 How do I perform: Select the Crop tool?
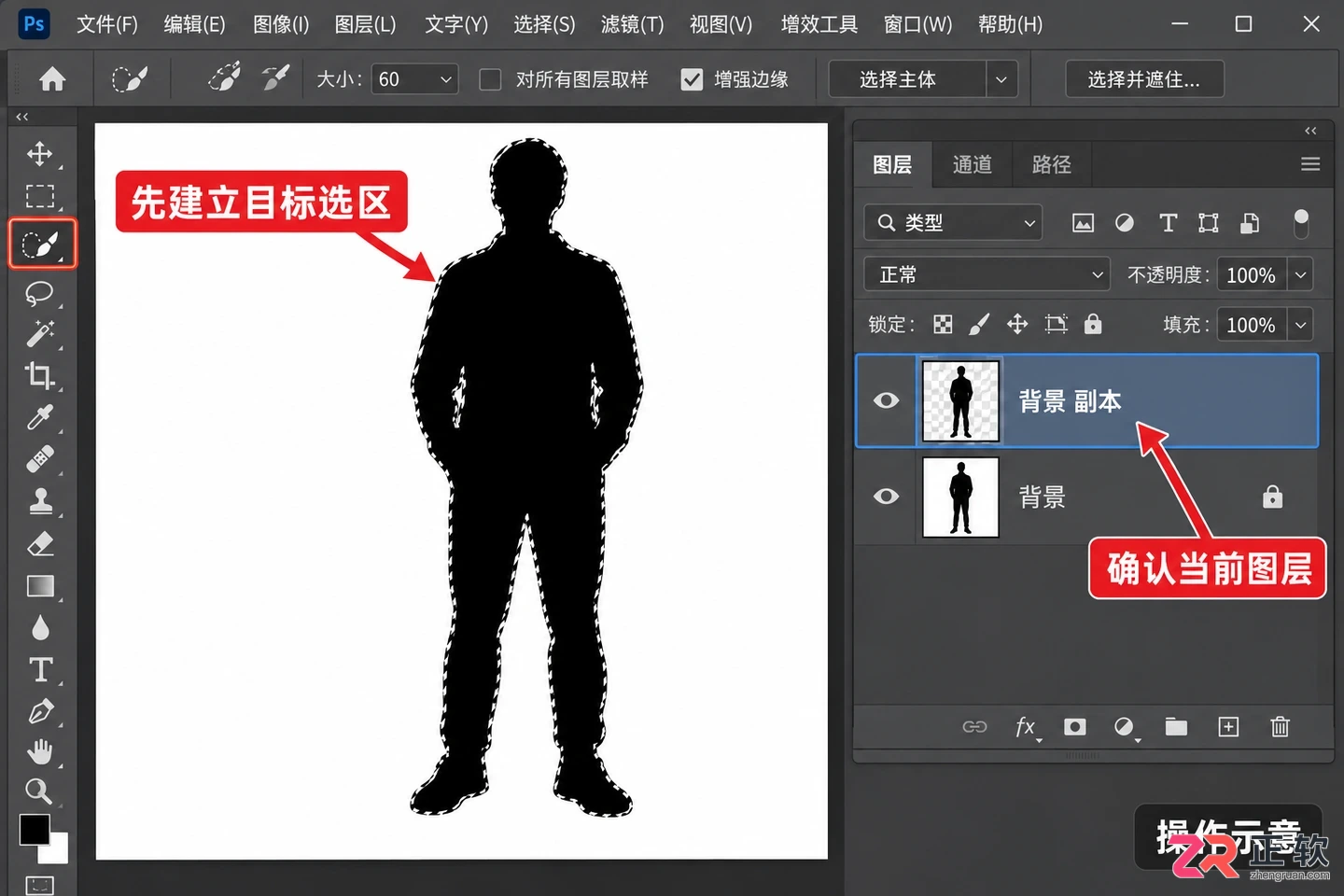pos(39,375)
